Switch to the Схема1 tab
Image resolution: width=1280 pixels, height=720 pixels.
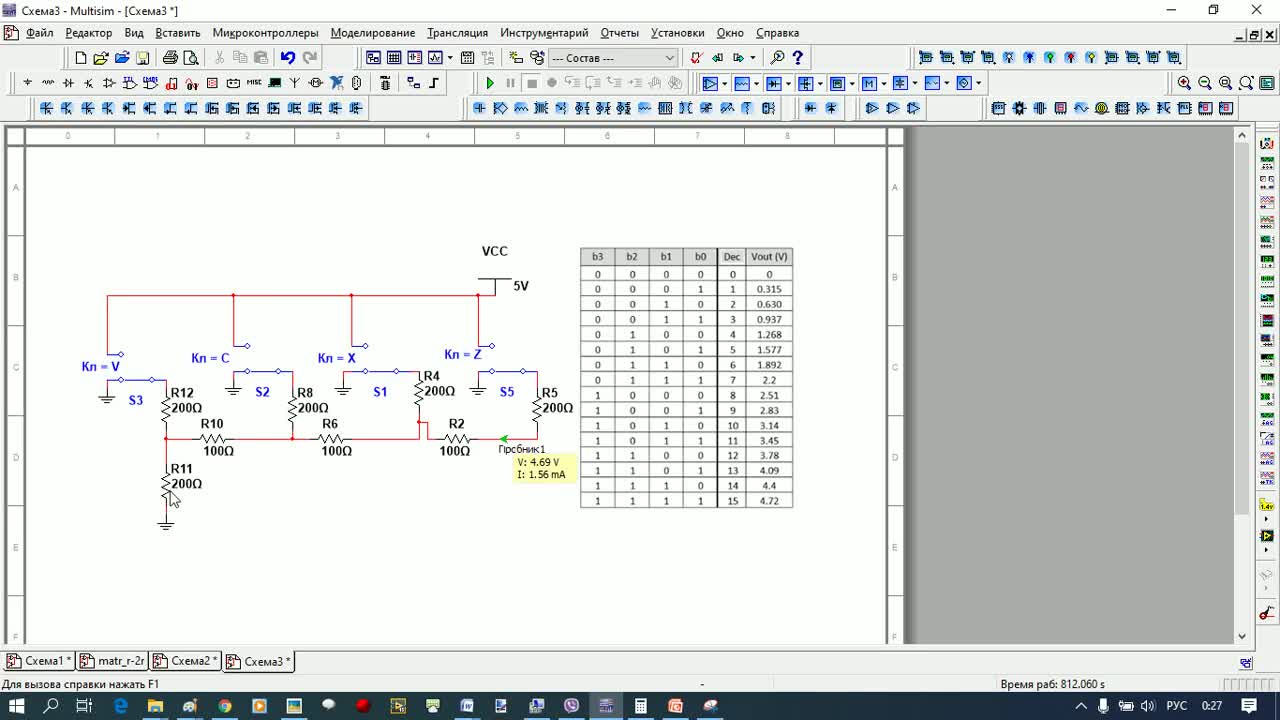[39, 661]
